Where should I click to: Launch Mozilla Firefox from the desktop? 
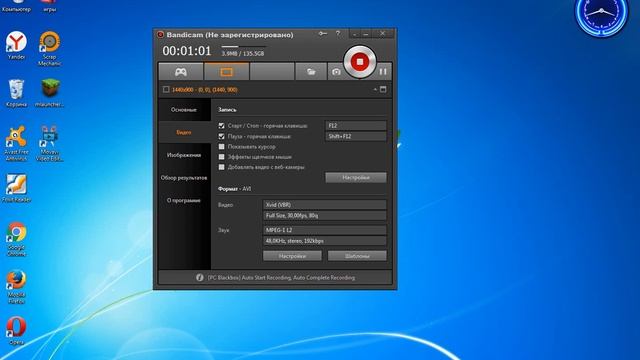point(16,287)
